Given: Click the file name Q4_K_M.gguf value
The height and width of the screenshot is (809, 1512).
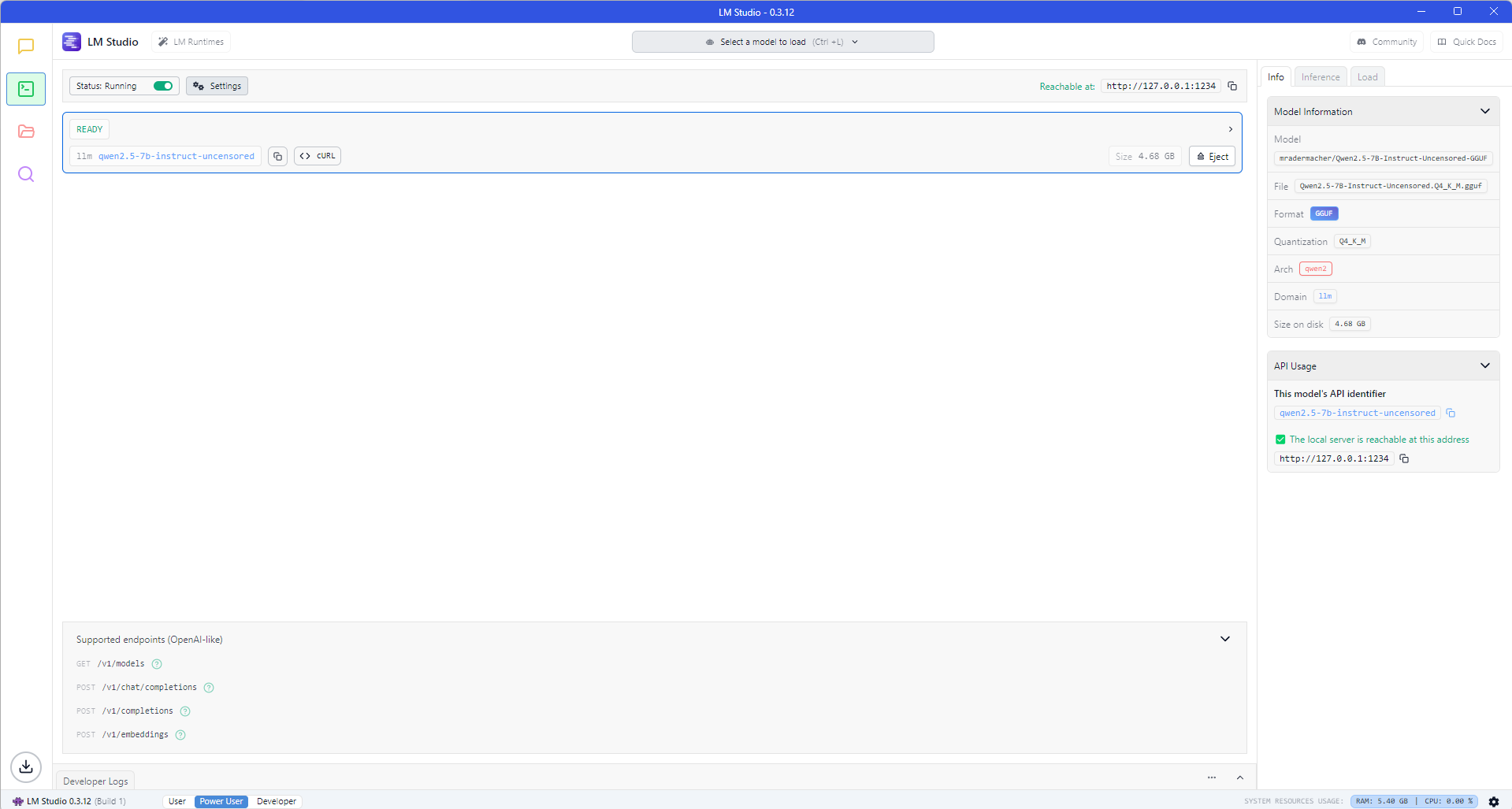Looking at the screenshot, I should 1391,186.
